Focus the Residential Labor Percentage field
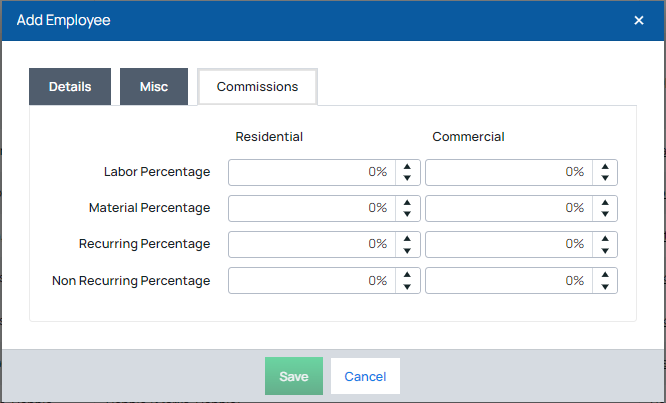Screen dimensions: 666x403 (311, 172)
